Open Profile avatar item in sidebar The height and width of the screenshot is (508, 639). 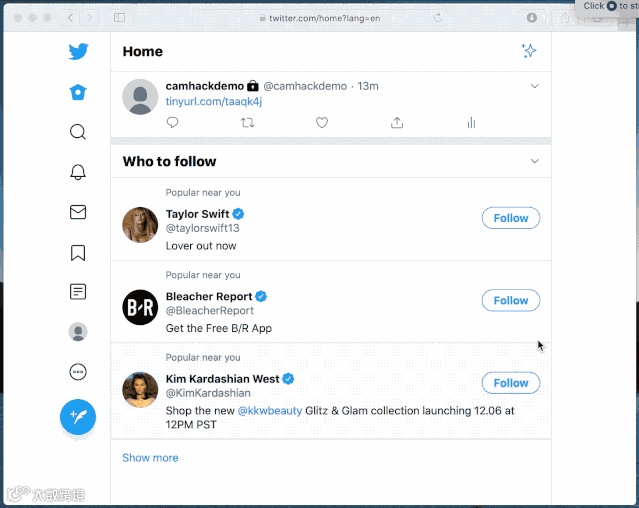(x=78, y=332)
